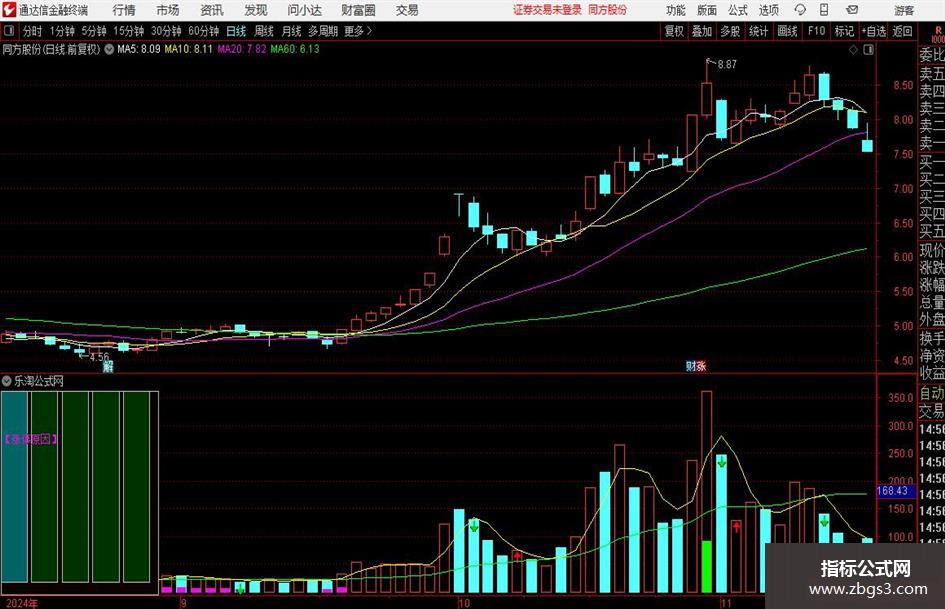Switch to 5分钟 period

(x=93, y=31)
